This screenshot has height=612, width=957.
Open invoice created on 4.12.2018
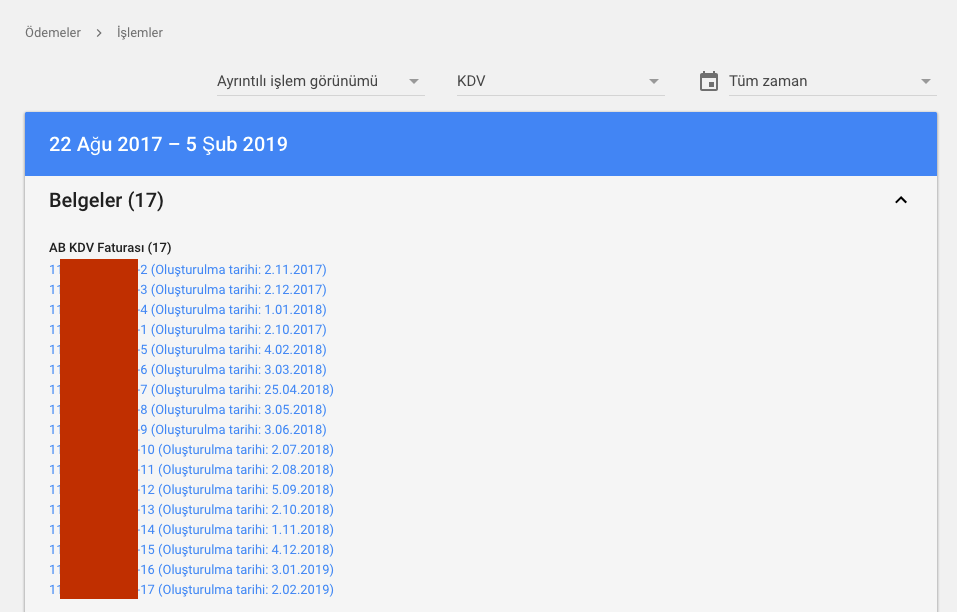(x=192, y=550)
